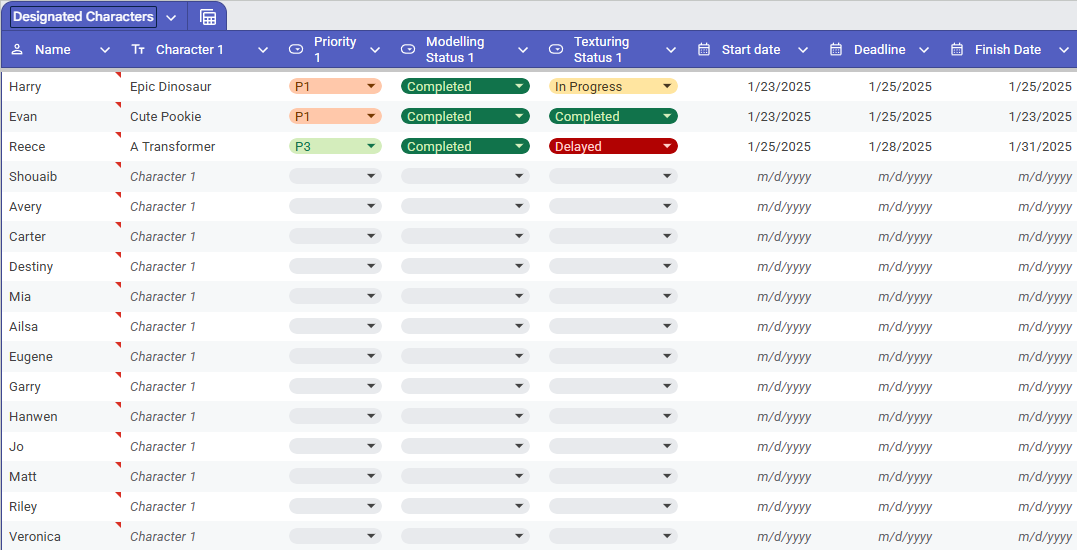Open Matt's empty texturing status dropdown

613,477
